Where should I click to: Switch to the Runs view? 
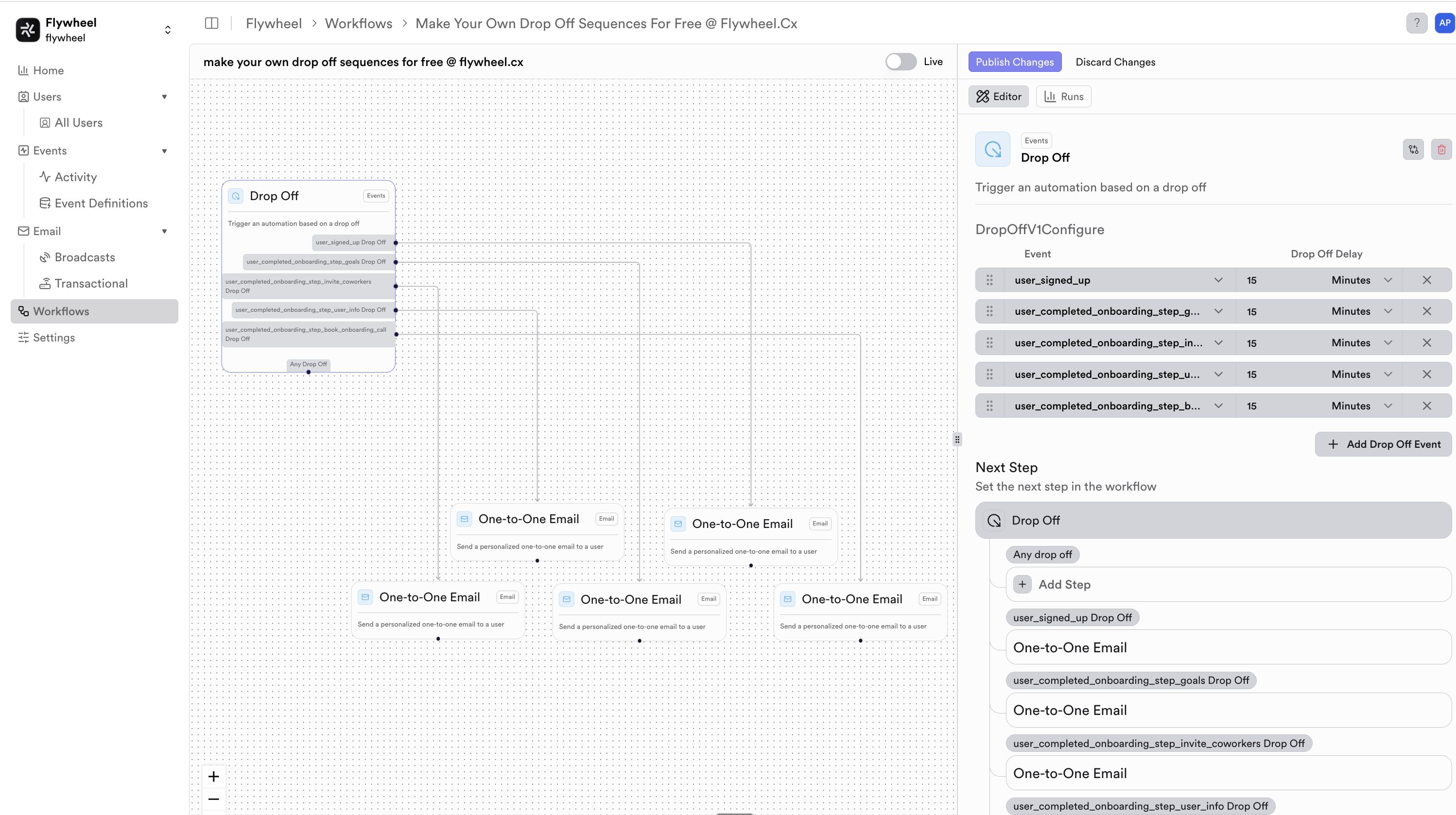(x=1063, y=96)
